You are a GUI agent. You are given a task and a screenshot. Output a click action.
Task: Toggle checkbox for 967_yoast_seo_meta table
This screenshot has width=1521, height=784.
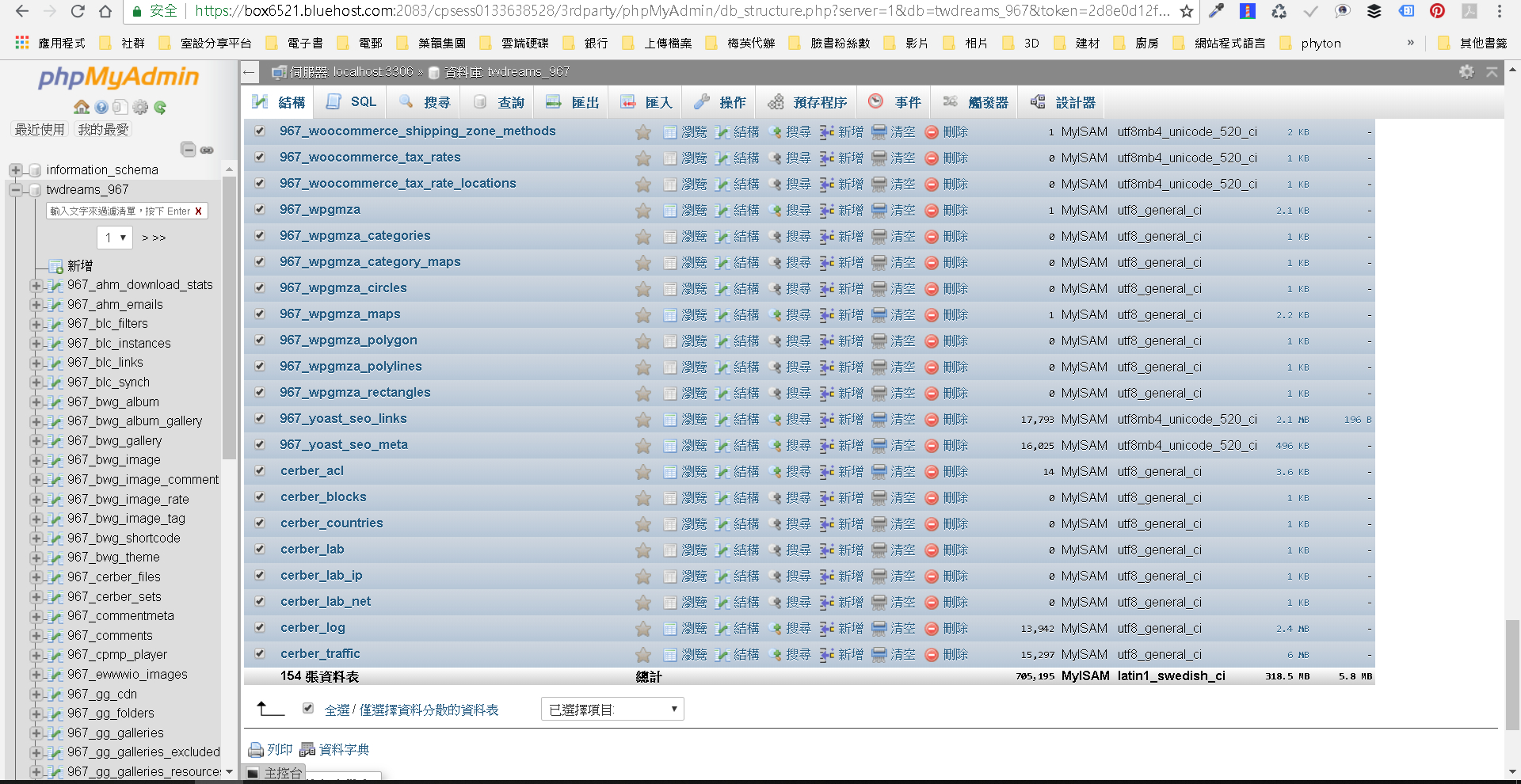[260, 445]
